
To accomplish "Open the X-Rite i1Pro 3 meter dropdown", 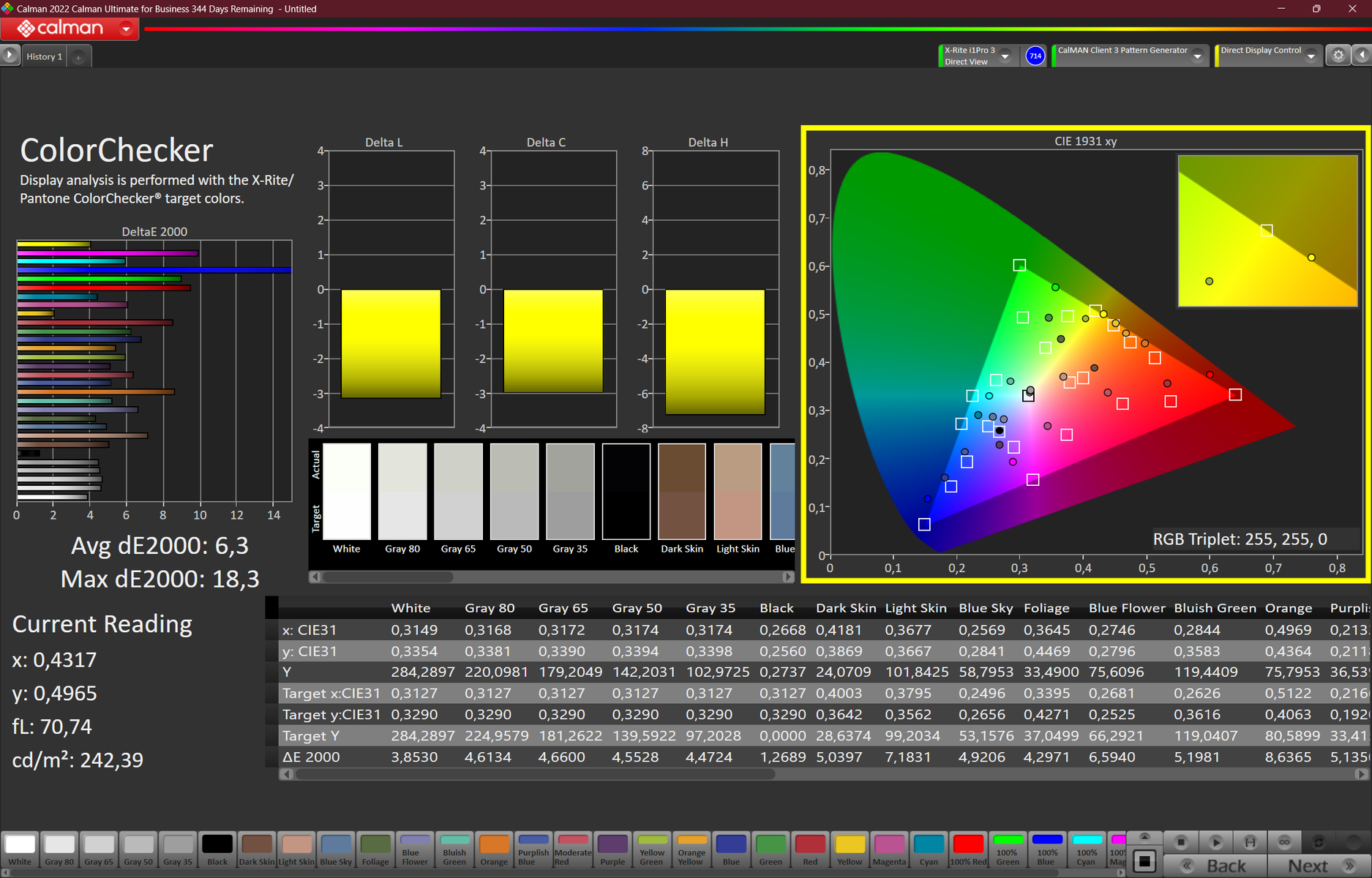I will [1005, 56].
